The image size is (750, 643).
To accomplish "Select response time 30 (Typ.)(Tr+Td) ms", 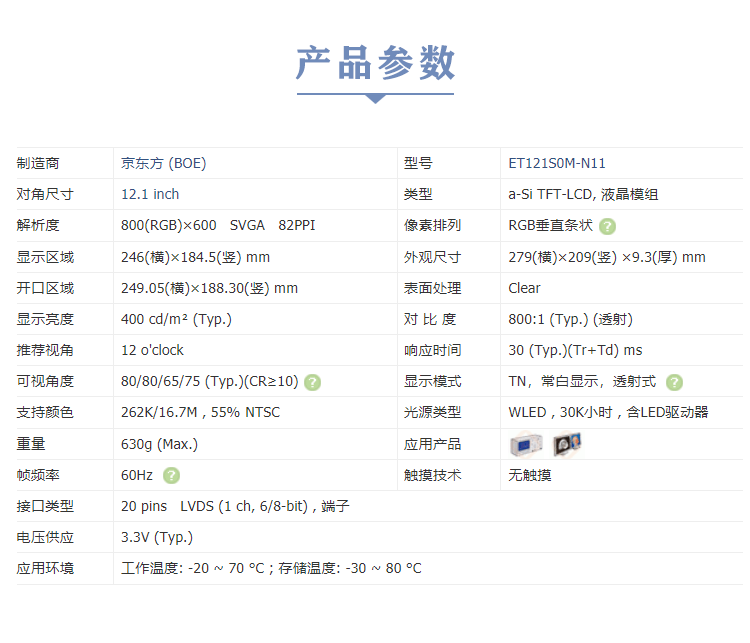I will point(575,350).
